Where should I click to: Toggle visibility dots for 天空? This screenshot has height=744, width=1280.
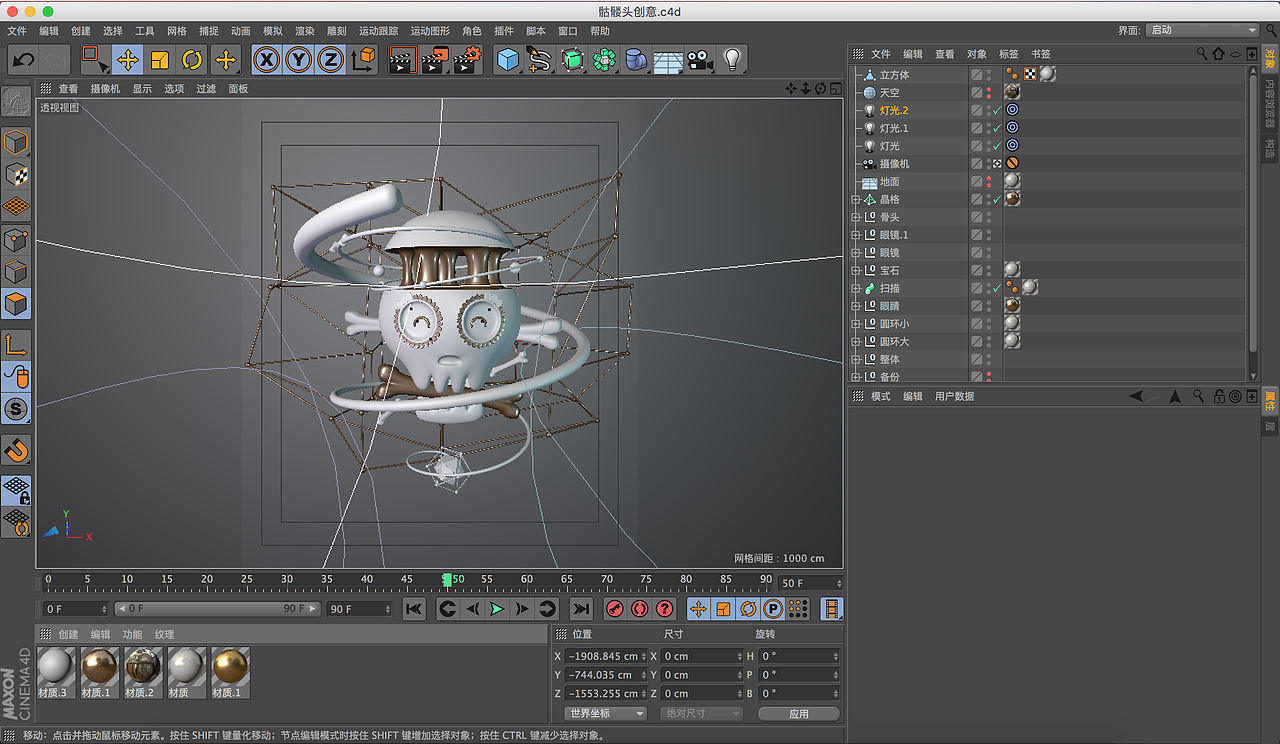click(x=989, y=92)
